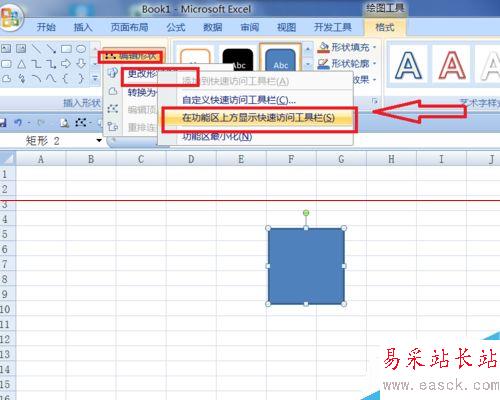Choose 在功能区上方显示快速访问工具栏(S) menu item
The image size is (500, 400).
[258, 118]
